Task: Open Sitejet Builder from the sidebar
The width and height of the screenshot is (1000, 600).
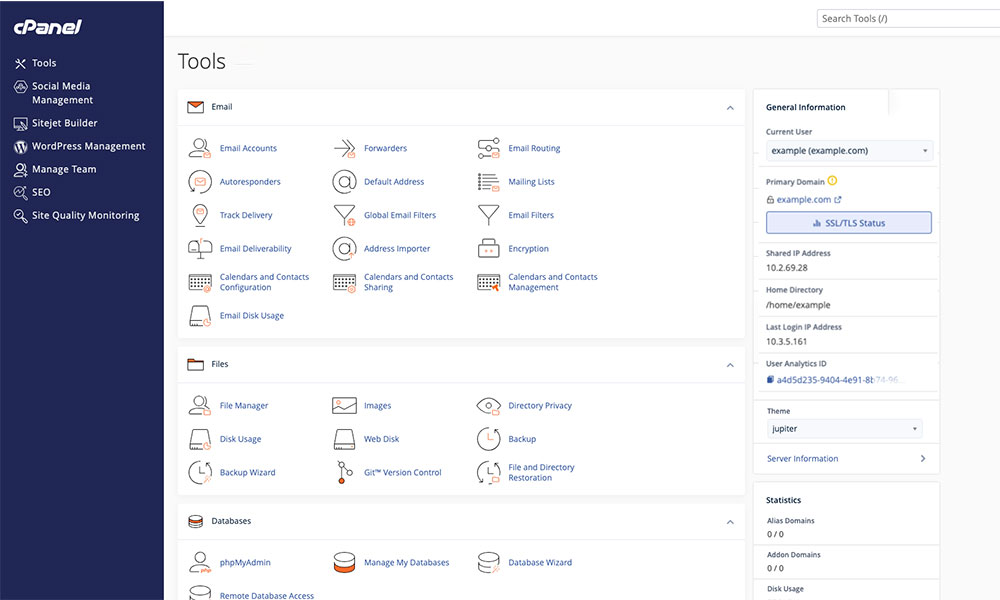Action: pyautogui.click(x=64, y=123)
